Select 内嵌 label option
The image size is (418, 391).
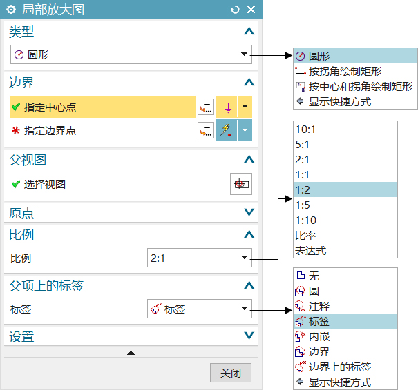(345, 337)
